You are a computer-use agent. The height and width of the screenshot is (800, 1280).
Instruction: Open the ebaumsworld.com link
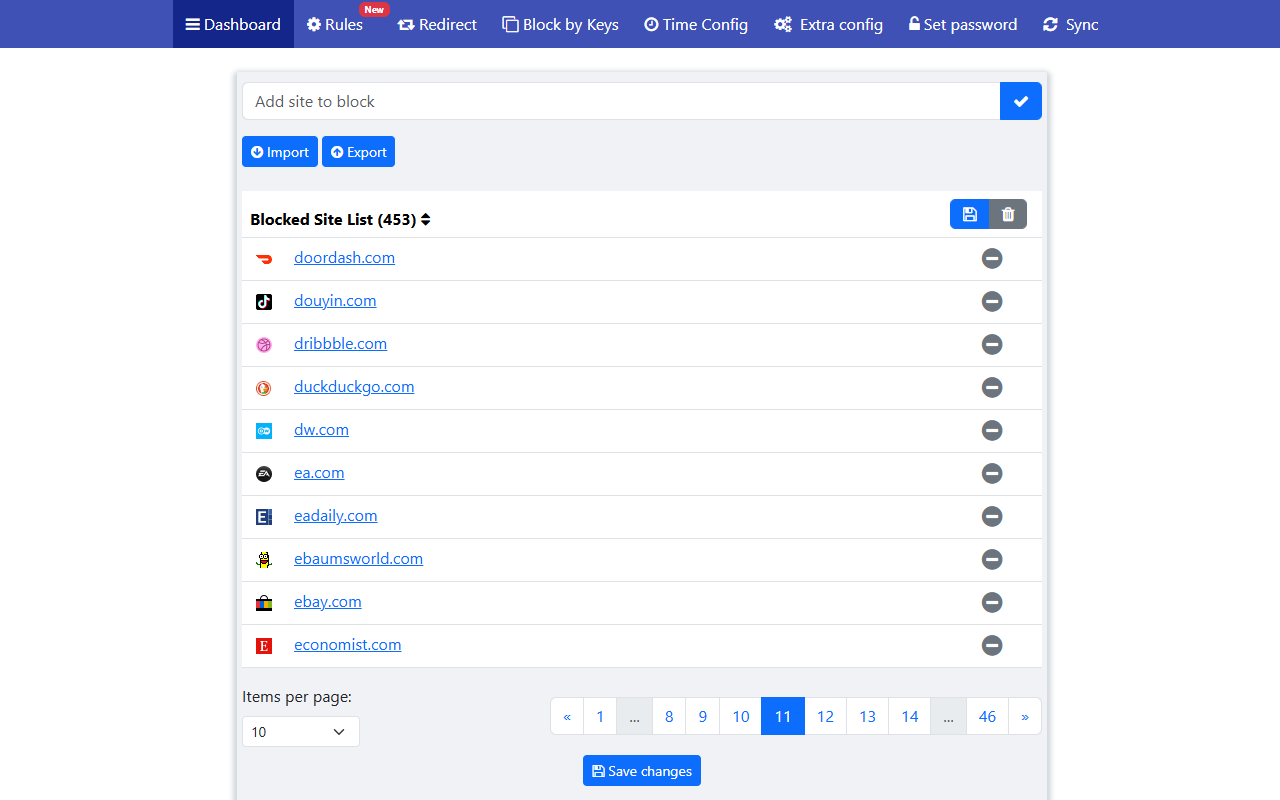[358, 559]
